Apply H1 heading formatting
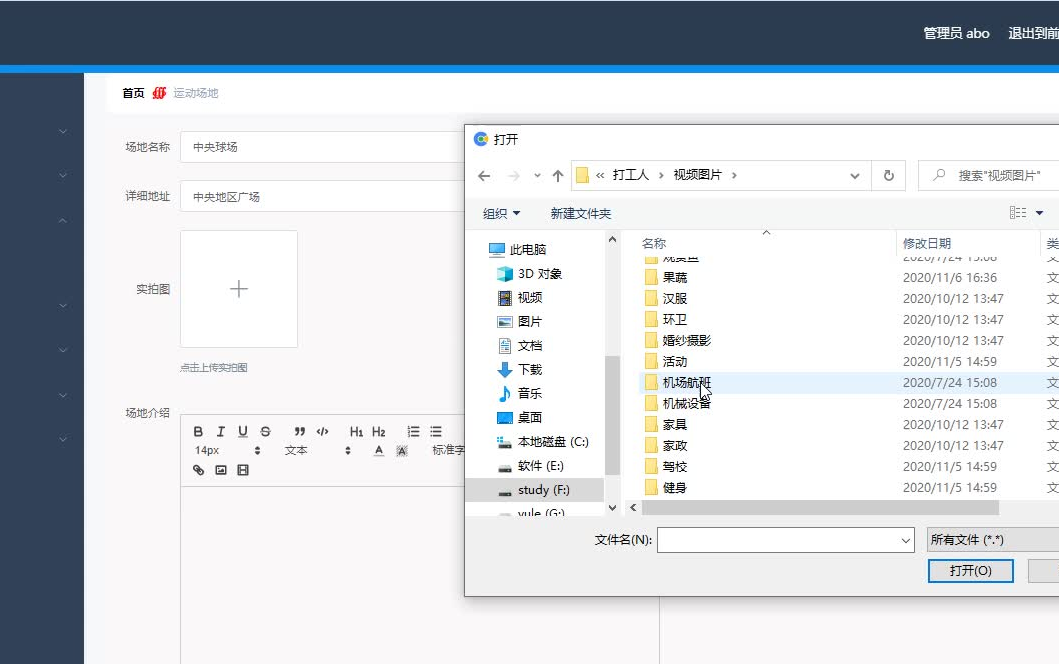The image size is (1059, 664). point(356,431)
